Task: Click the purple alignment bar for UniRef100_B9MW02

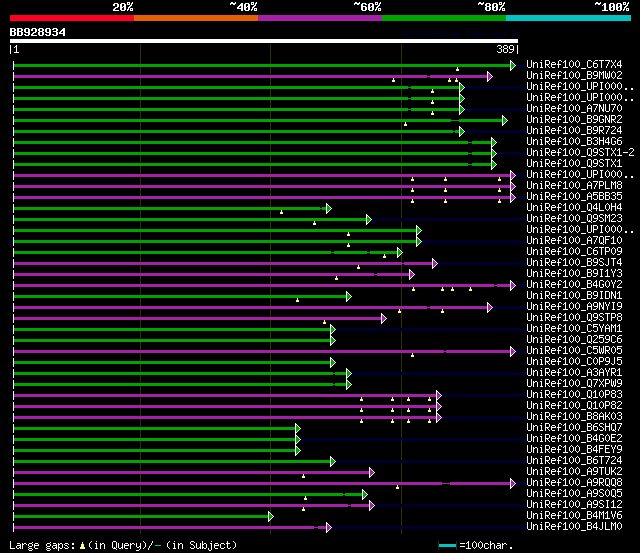Action: coord(250,76)
